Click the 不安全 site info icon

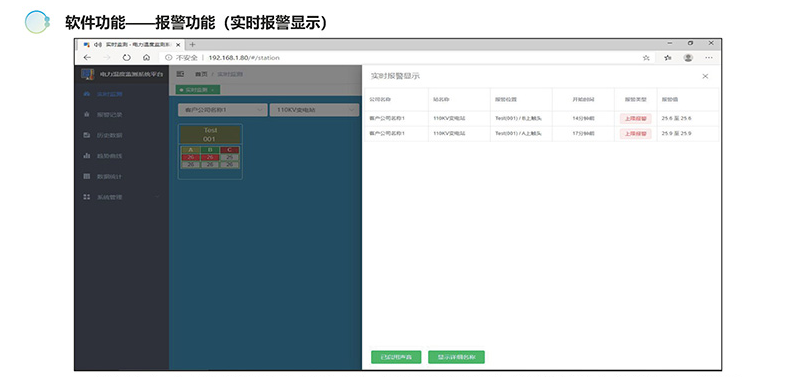[x=169, y=57]
